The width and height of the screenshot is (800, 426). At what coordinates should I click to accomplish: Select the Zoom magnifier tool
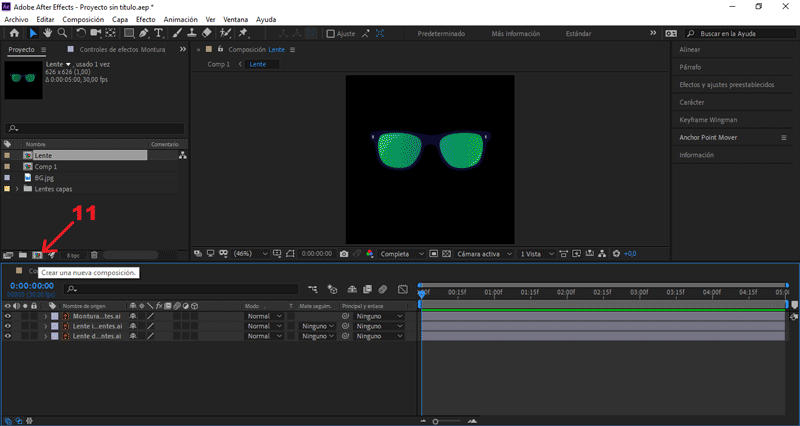pos(62,33)
